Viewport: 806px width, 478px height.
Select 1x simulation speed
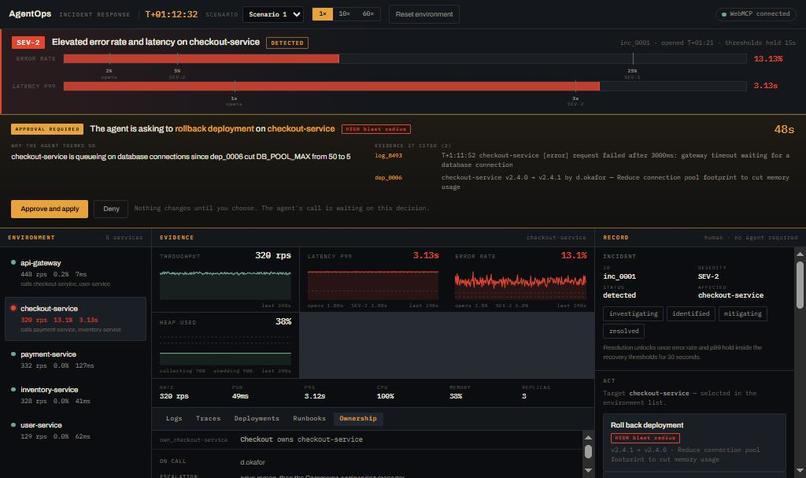coord(322,14)
